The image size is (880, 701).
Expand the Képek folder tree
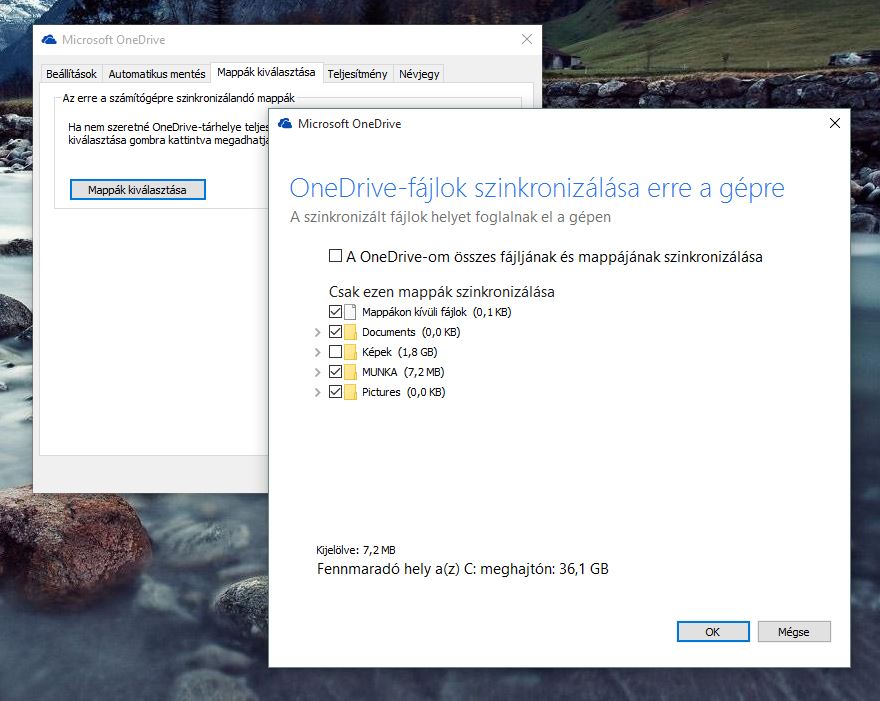click(x=318, y=352)
